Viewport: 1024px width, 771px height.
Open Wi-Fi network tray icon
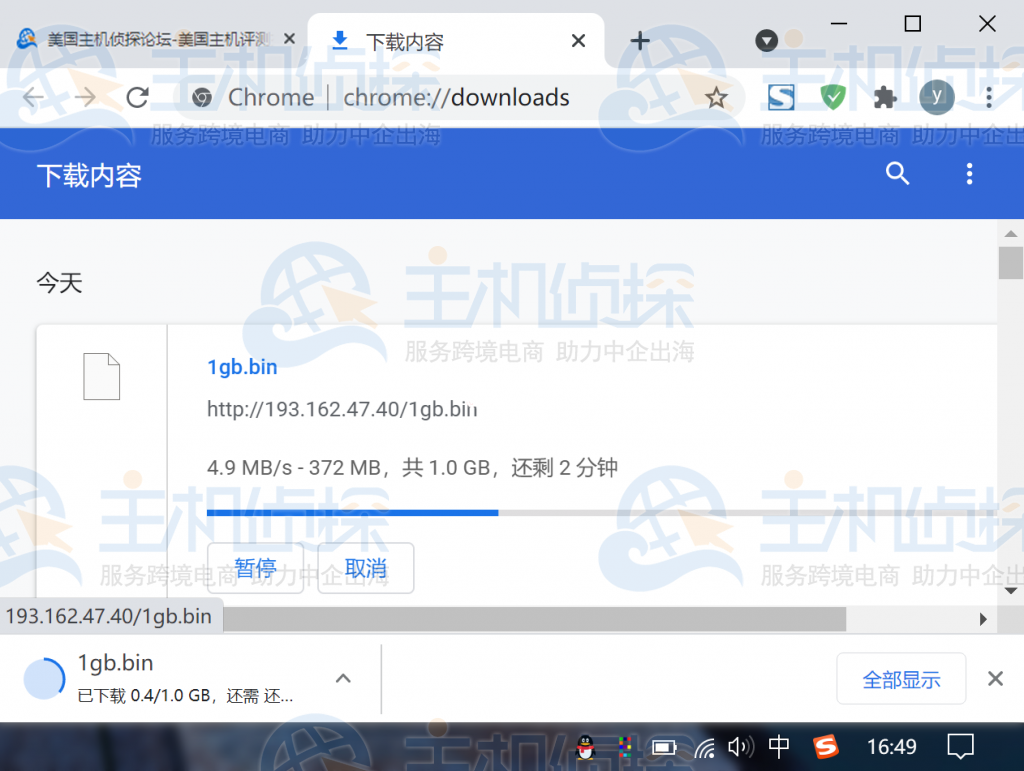click(704, 747)
